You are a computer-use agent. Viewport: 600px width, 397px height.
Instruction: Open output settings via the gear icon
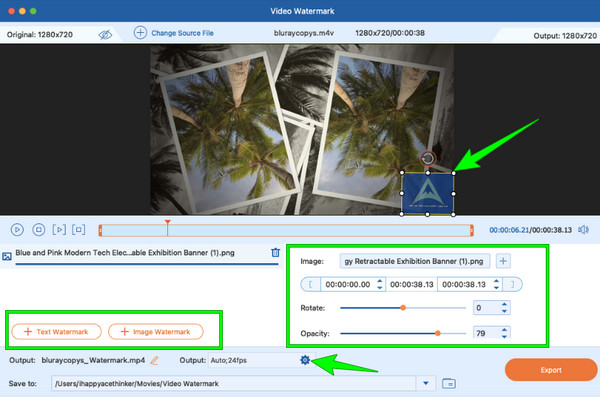click(x=305, y=360)
